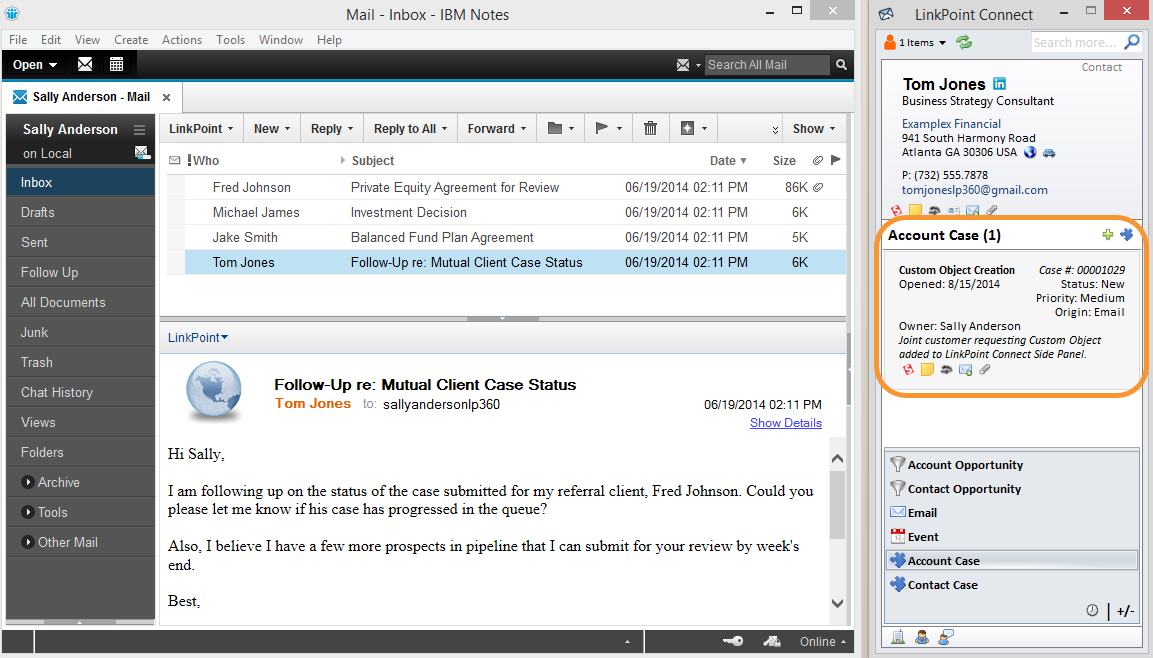Open the 1 Items dropdown in LinkPoint Connect

click(915, 43)
